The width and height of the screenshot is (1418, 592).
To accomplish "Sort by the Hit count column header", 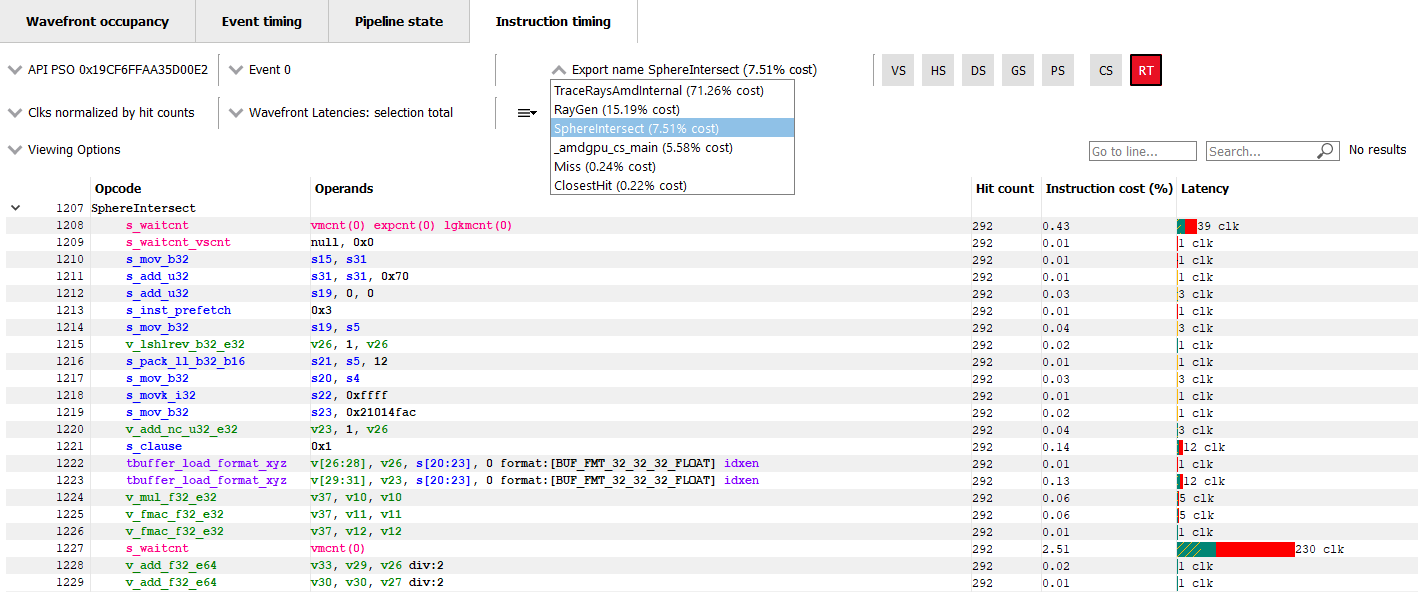I will click(1005, 188).
